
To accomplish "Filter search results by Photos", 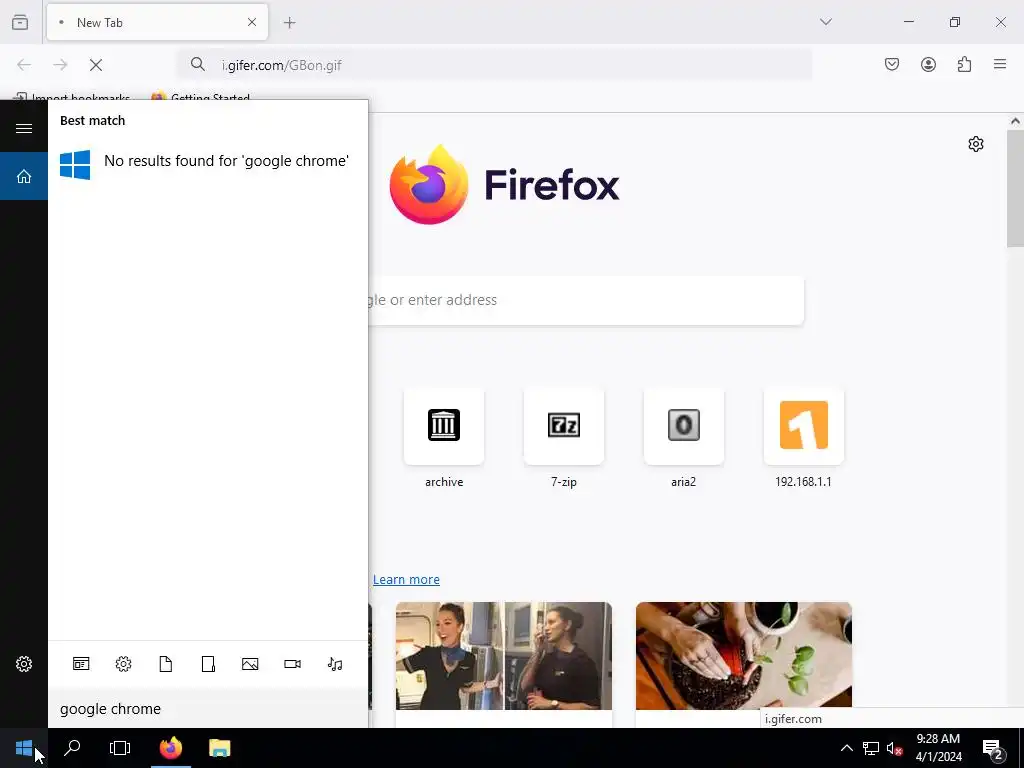I will coord(250,664).
